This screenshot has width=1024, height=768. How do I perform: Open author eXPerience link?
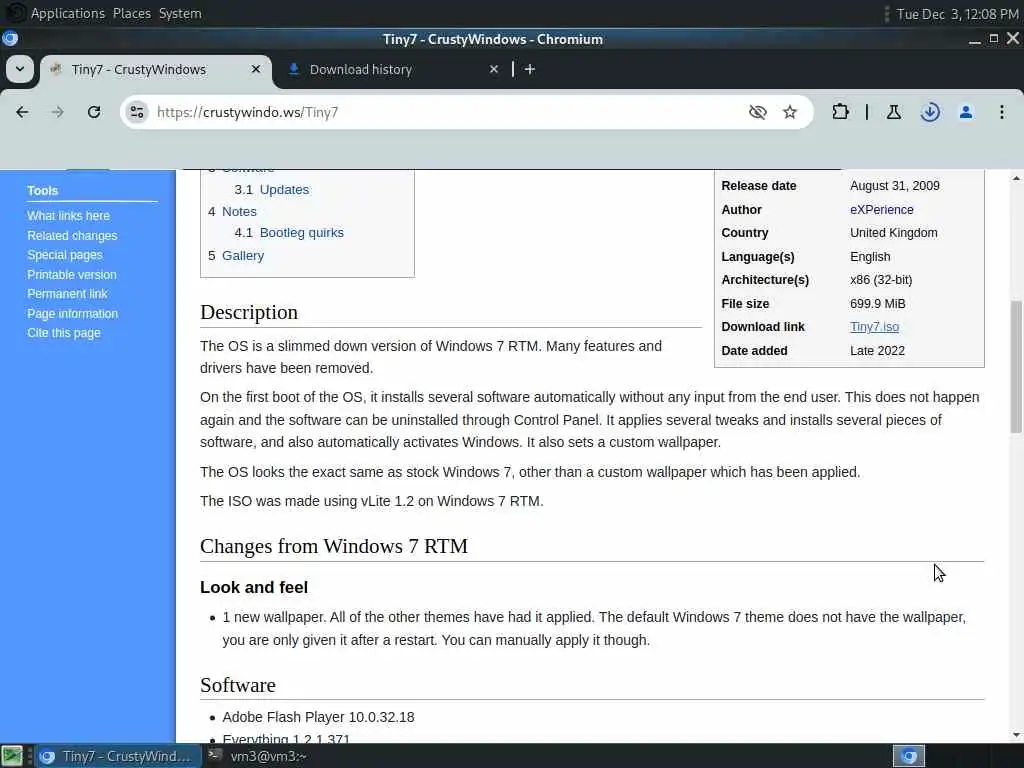[x=882, y=210]
